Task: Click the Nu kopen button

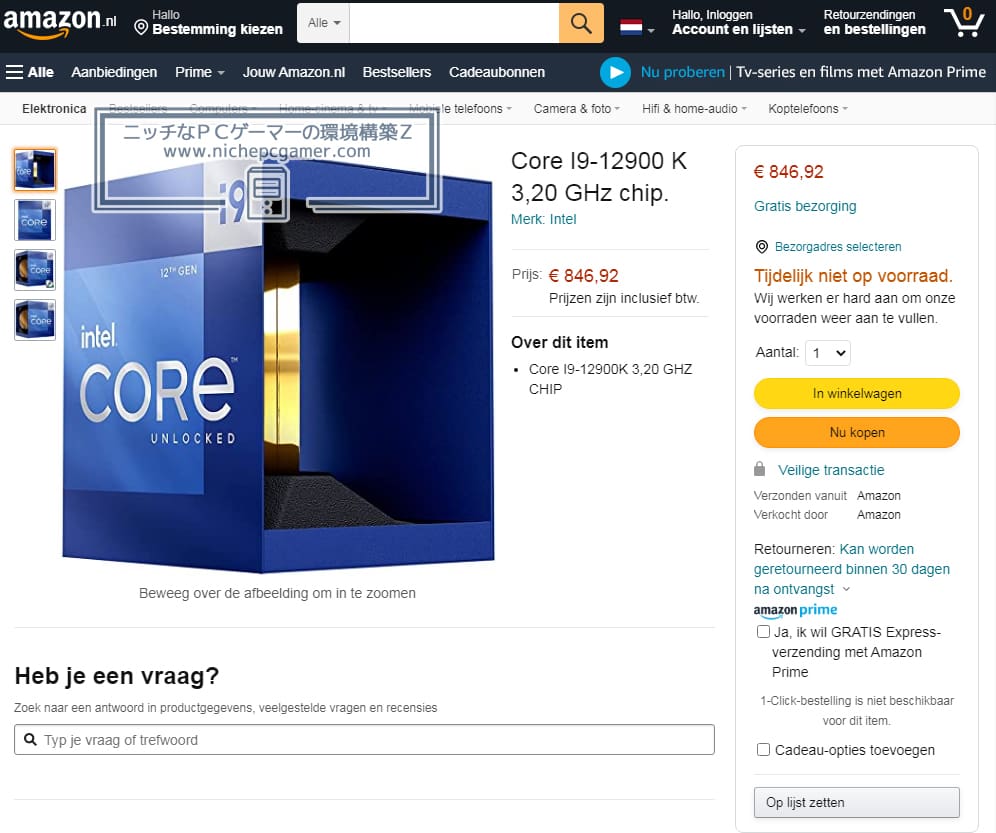Action: click(x=856, y=432)
